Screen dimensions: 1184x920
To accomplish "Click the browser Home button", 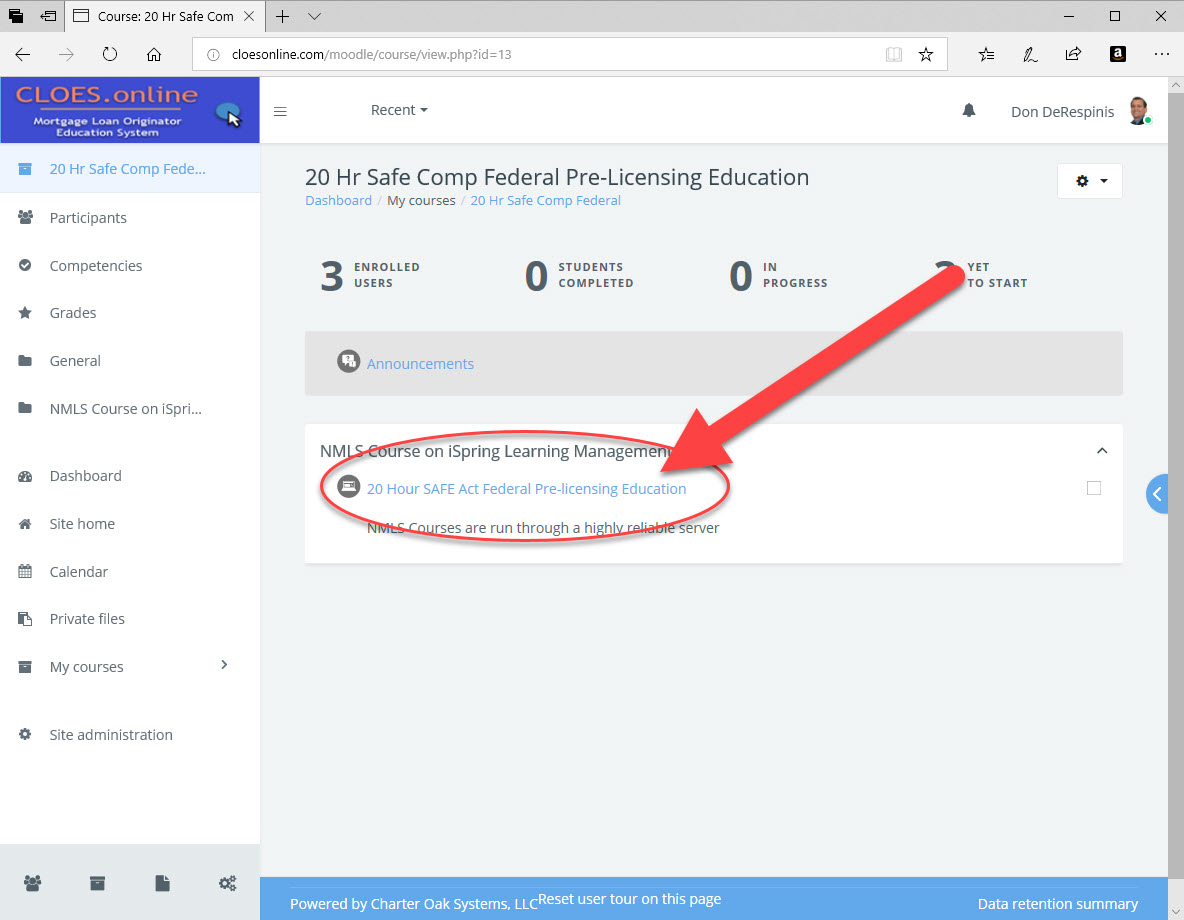I will pos(154,54).
